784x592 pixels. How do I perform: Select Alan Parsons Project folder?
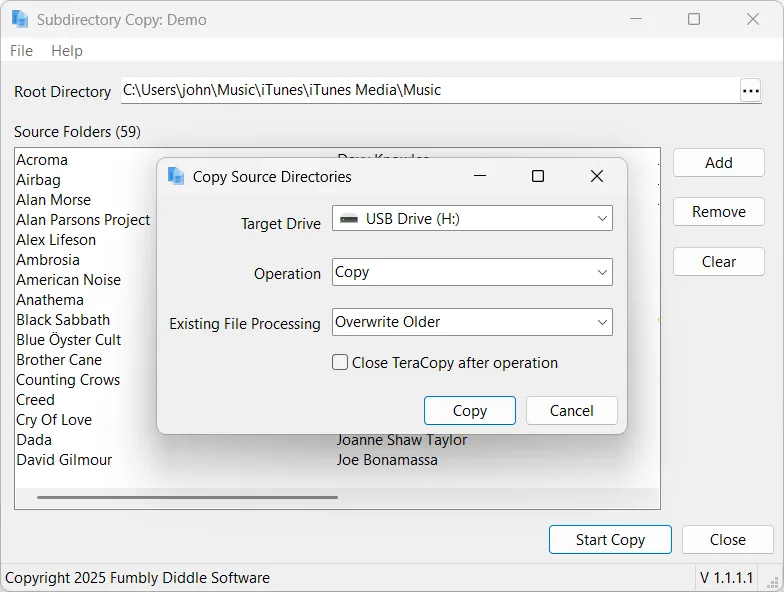point(83,220)
